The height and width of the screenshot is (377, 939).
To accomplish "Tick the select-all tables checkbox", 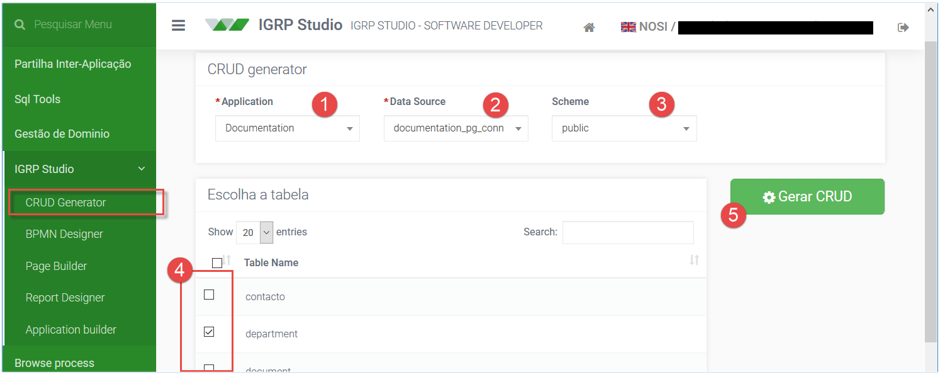I will pyautogui.click(x=217, y=262).
